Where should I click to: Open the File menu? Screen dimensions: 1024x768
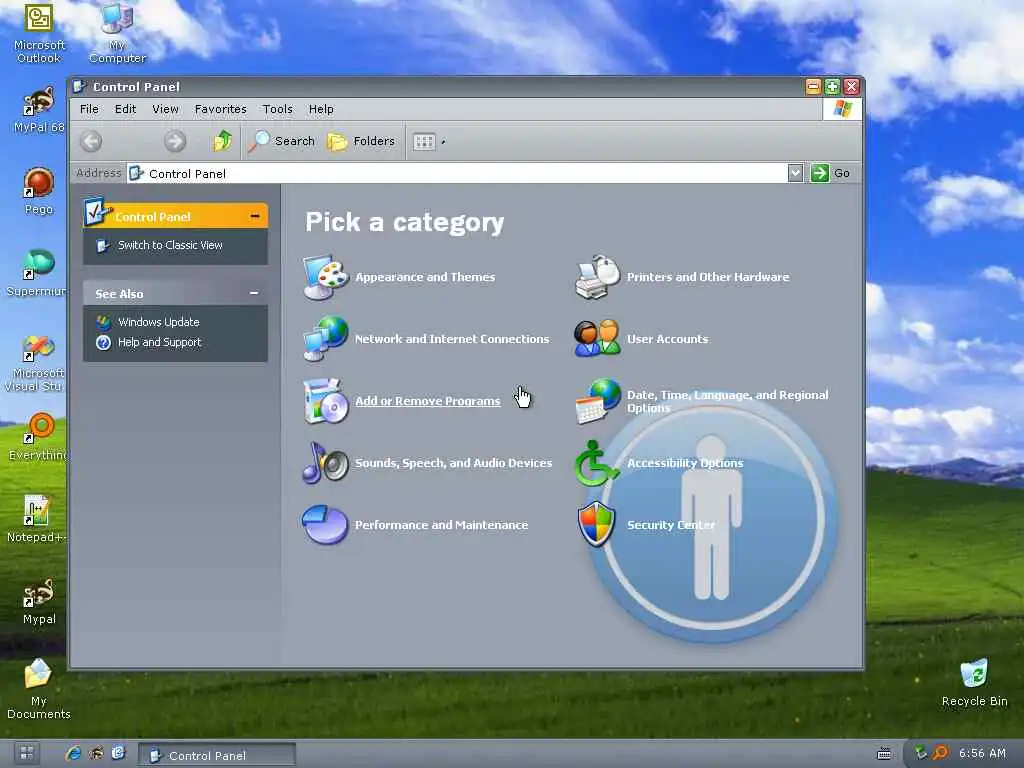click(89, 109)
